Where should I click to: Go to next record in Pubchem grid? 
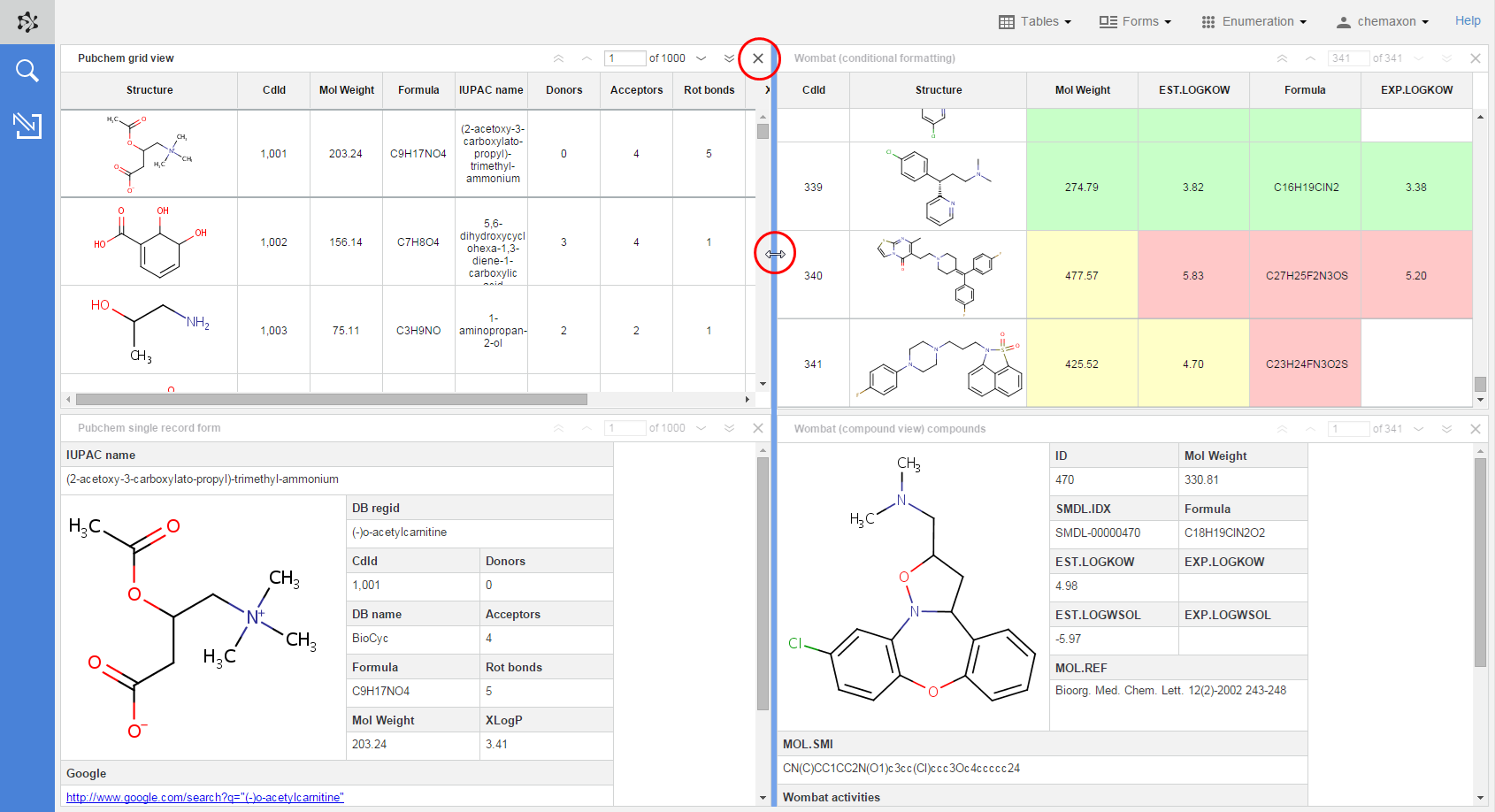[x=701, y=58]
